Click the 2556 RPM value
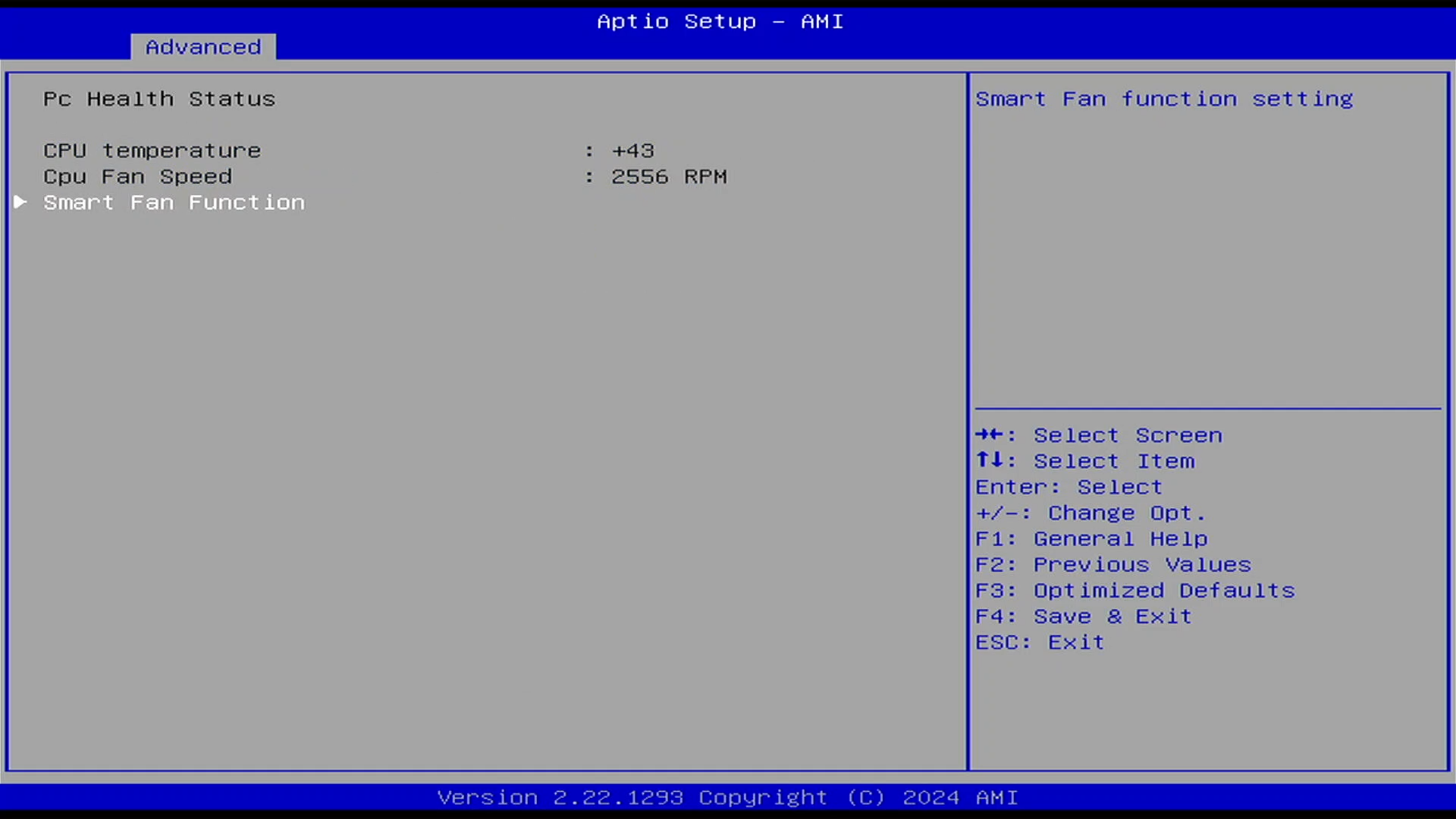The width and height of the screenshot is (1456, 819). 669,177
